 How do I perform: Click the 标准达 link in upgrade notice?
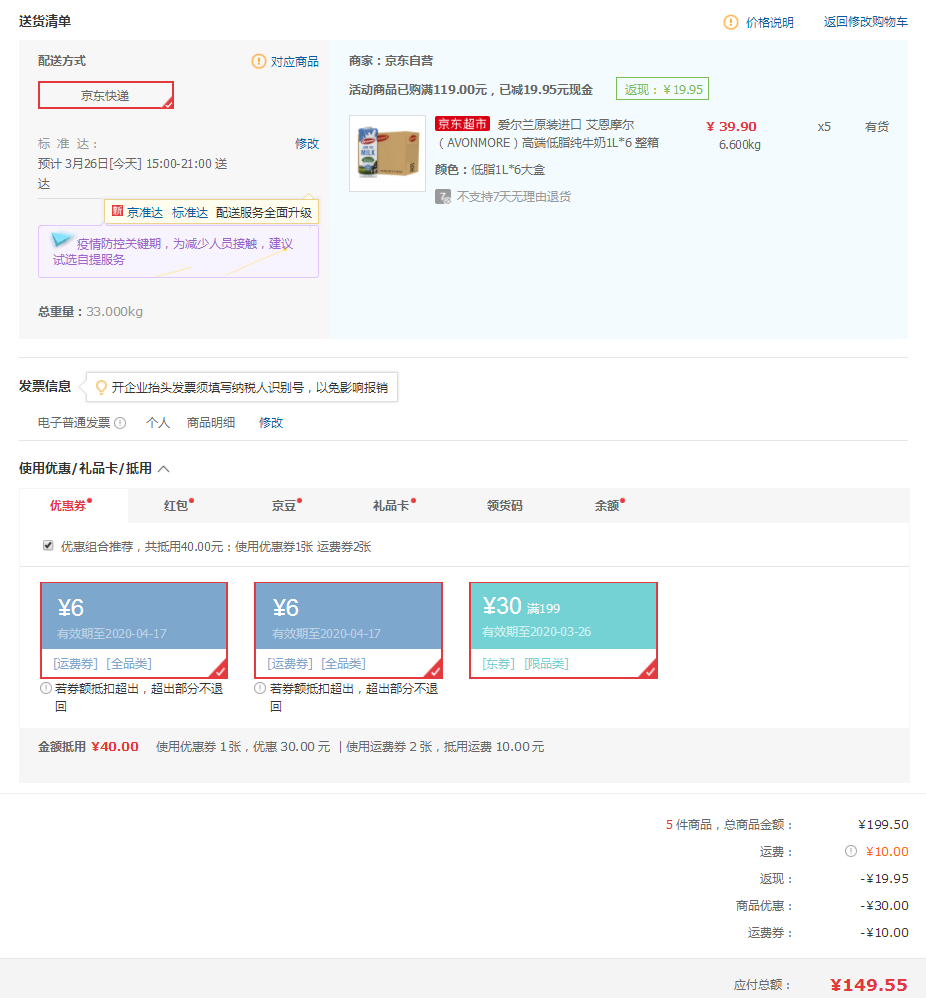point(190,213)
